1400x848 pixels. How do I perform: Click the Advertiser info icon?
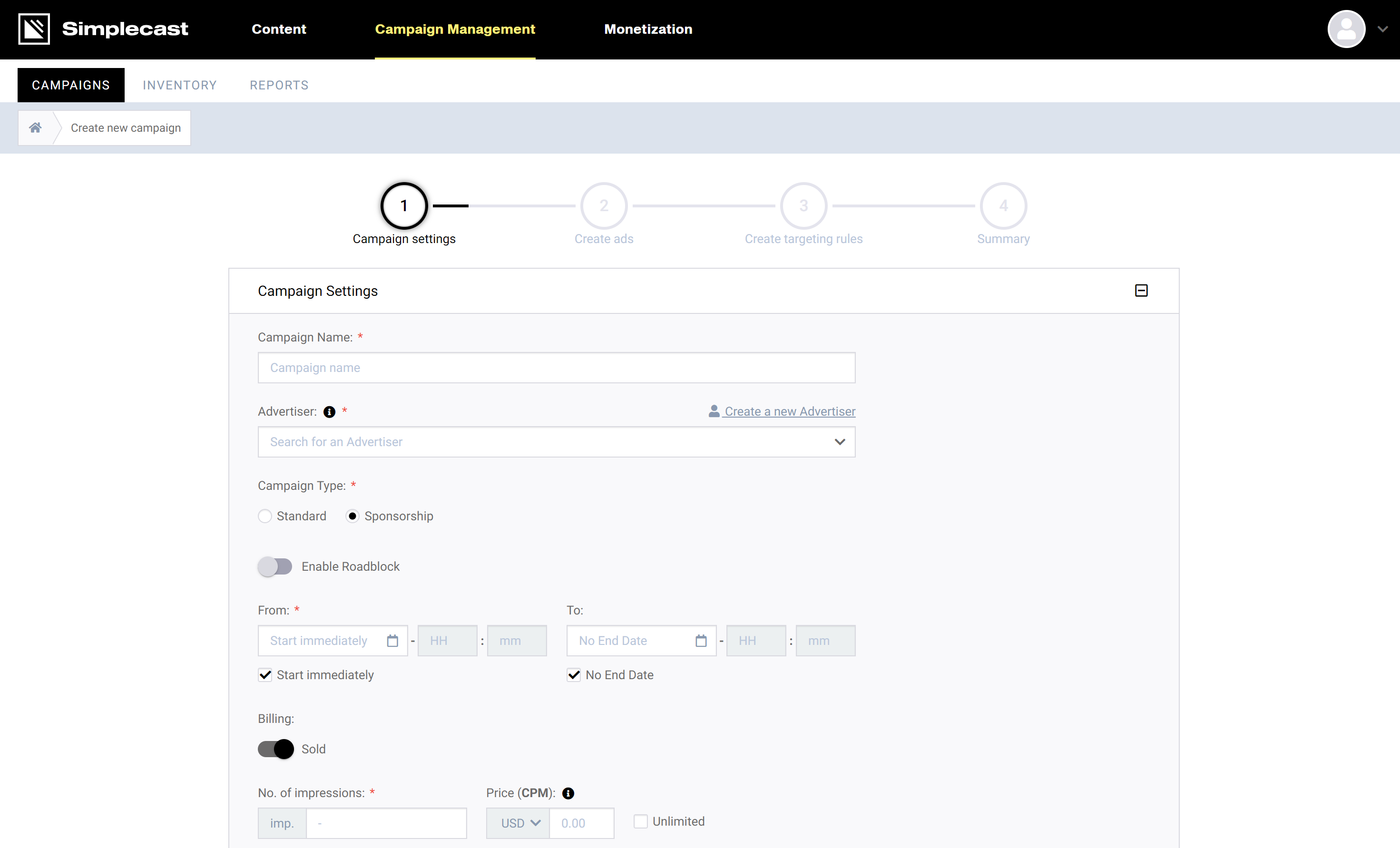click(330, 412)
